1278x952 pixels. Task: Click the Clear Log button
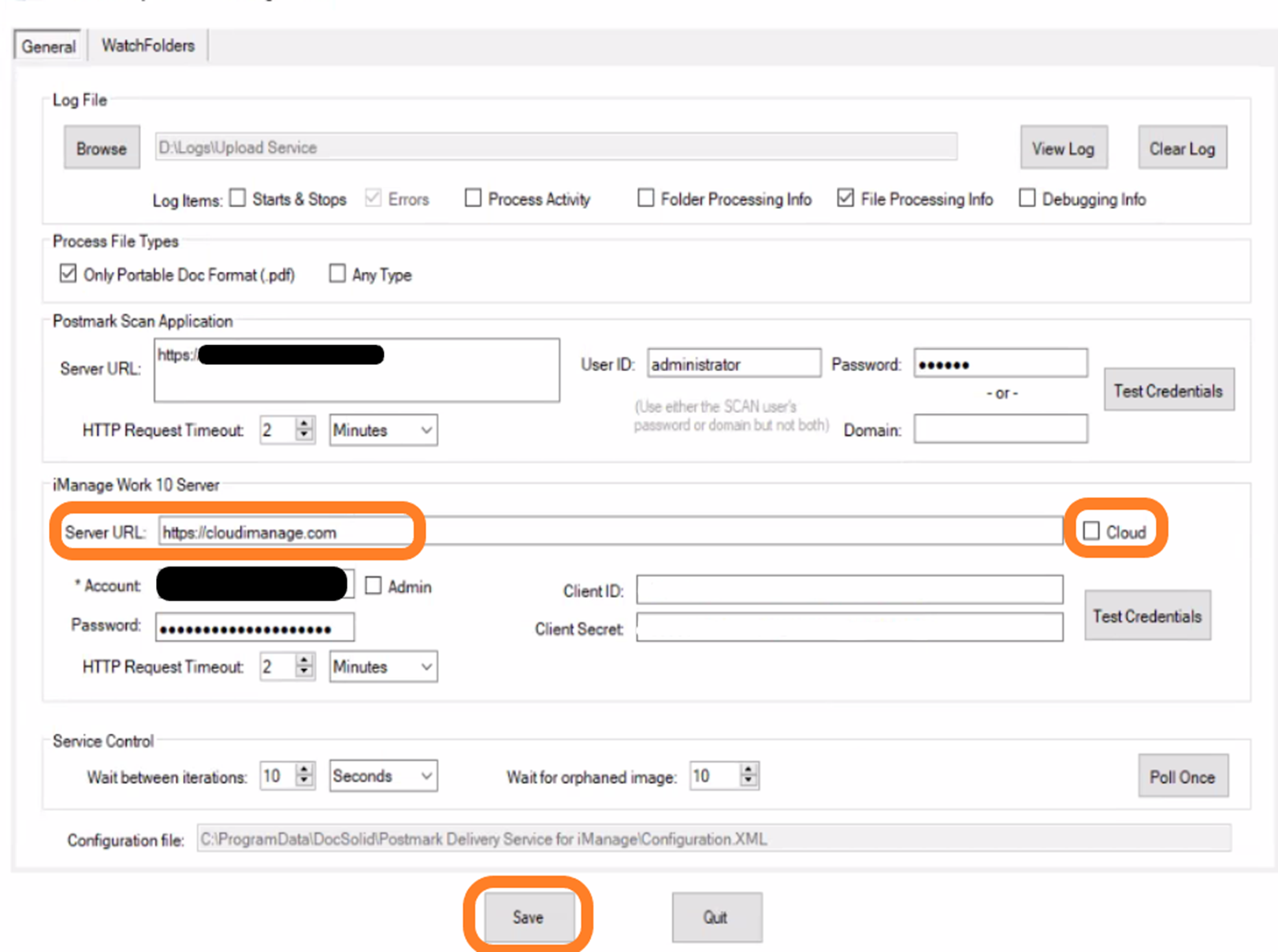click(x=1182, y=148)
